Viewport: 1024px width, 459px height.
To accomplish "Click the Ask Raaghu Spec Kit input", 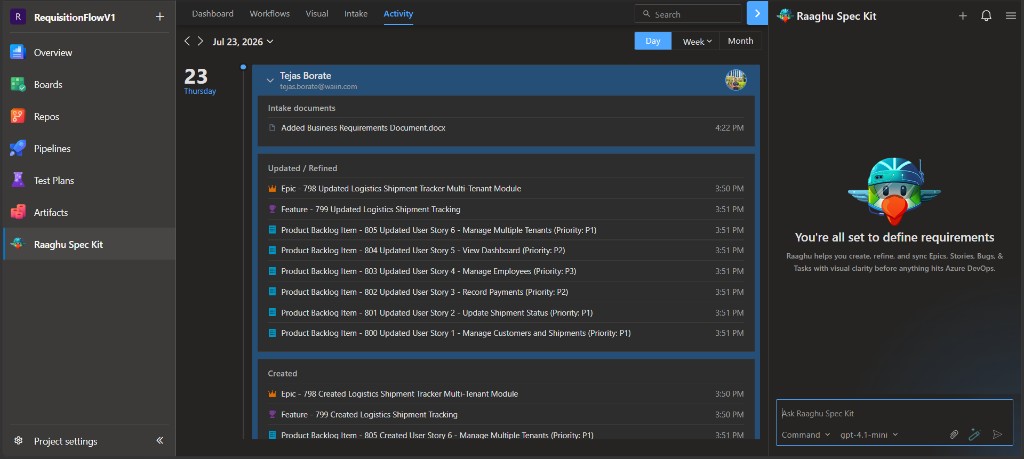I will (x=893, y=413).
